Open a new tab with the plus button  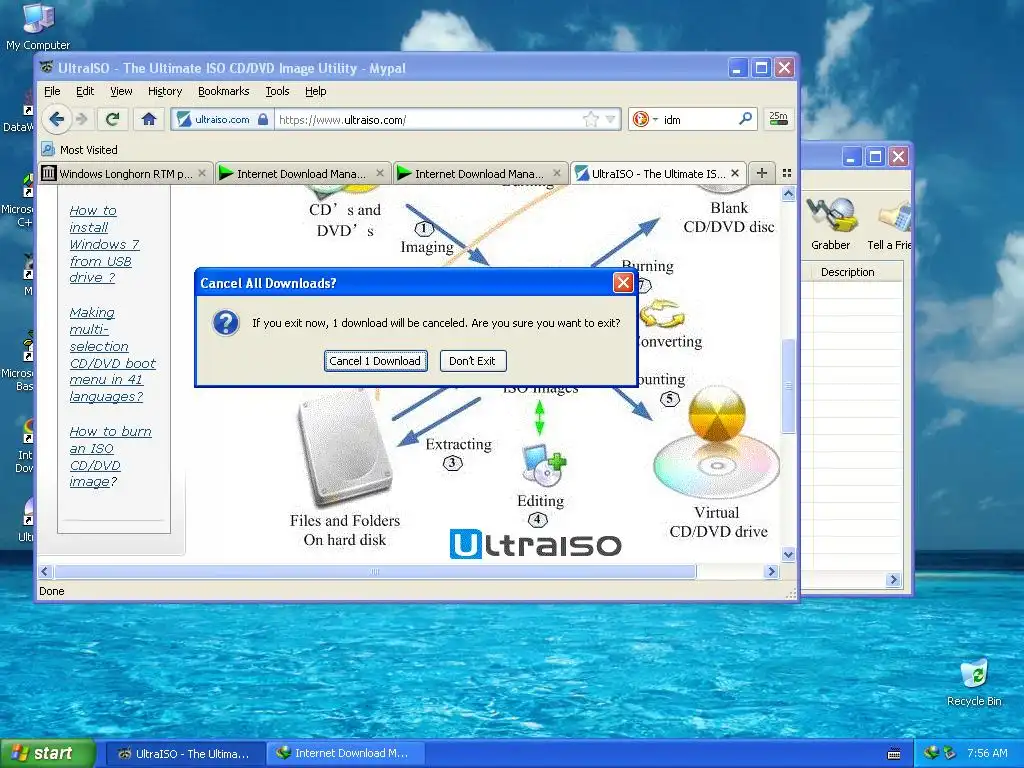pos(761,173)
